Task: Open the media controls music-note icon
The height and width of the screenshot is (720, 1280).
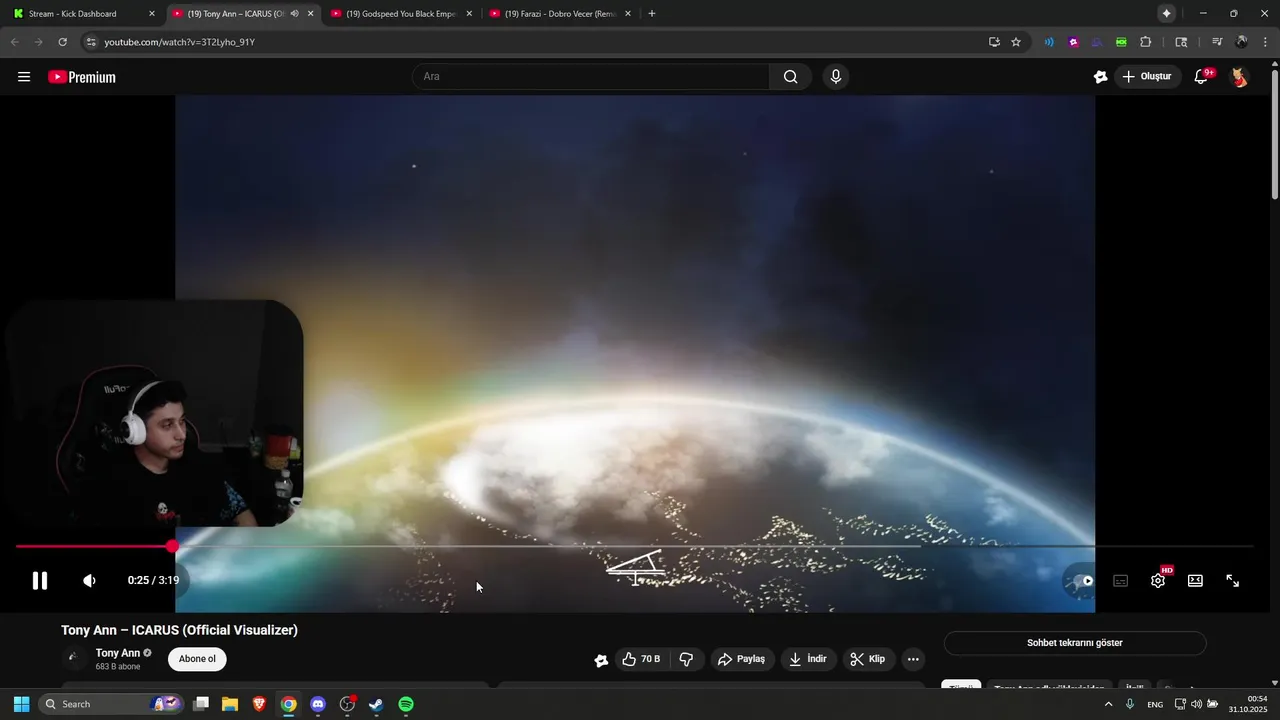Action: (x=1217, y=42)
